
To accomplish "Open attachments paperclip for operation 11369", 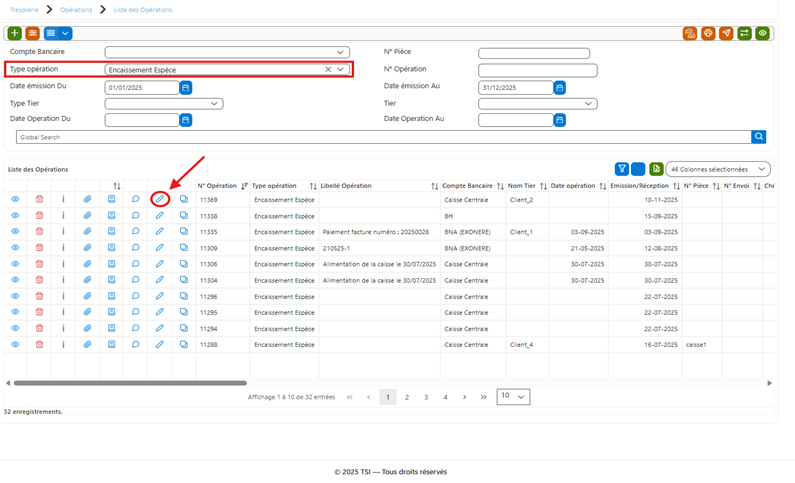I will [x=87, y=200].
